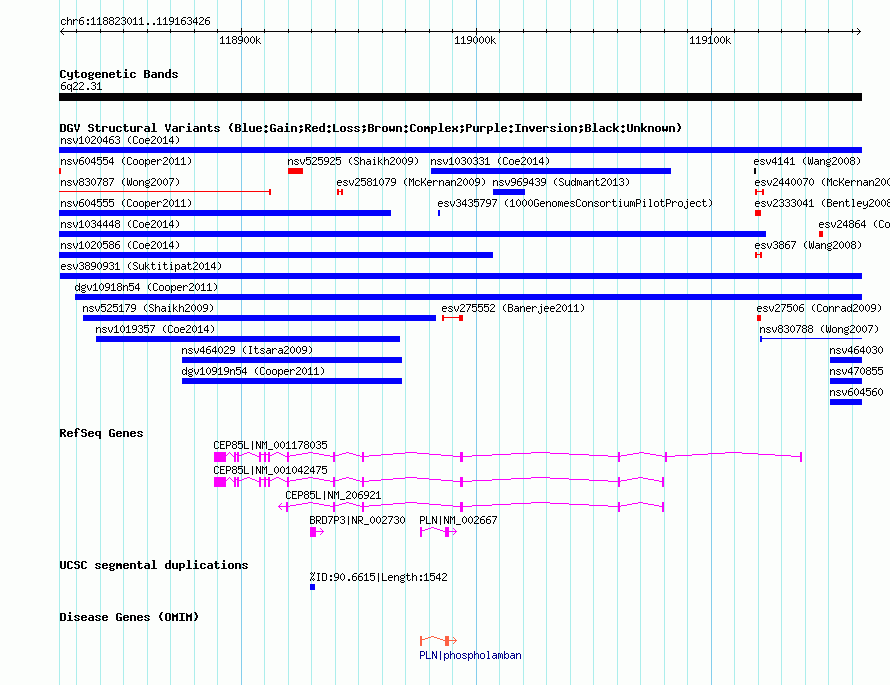Click the esv3867 (Wang2008) variant label
This screenshot has width=890, height=685.
(808, 245)
